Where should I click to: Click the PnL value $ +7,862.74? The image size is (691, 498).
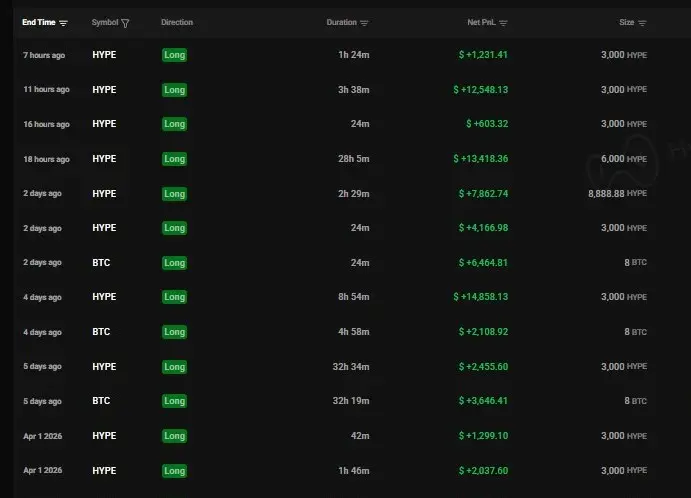click(483, 193)
